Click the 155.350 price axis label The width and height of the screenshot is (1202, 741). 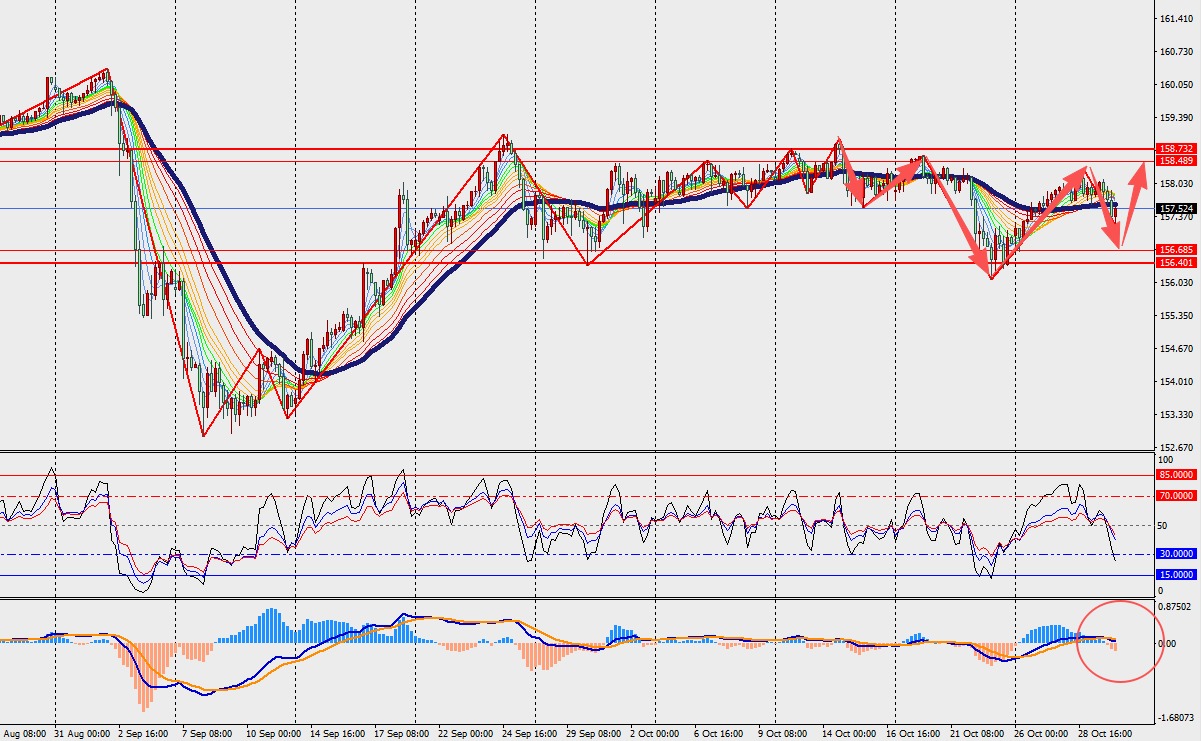point(1175,316)
